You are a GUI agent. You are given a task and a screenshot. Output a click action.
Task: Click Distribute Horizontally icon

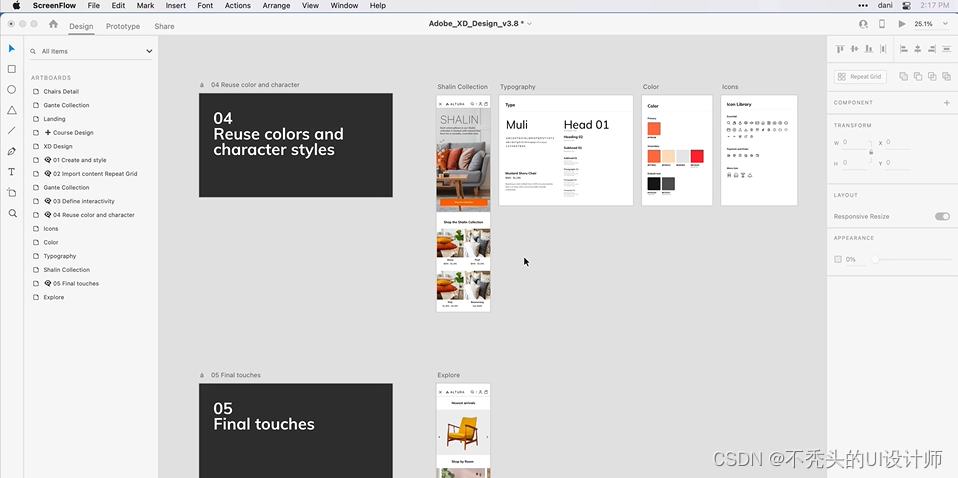pyautogui.click(x=883, y=49)
